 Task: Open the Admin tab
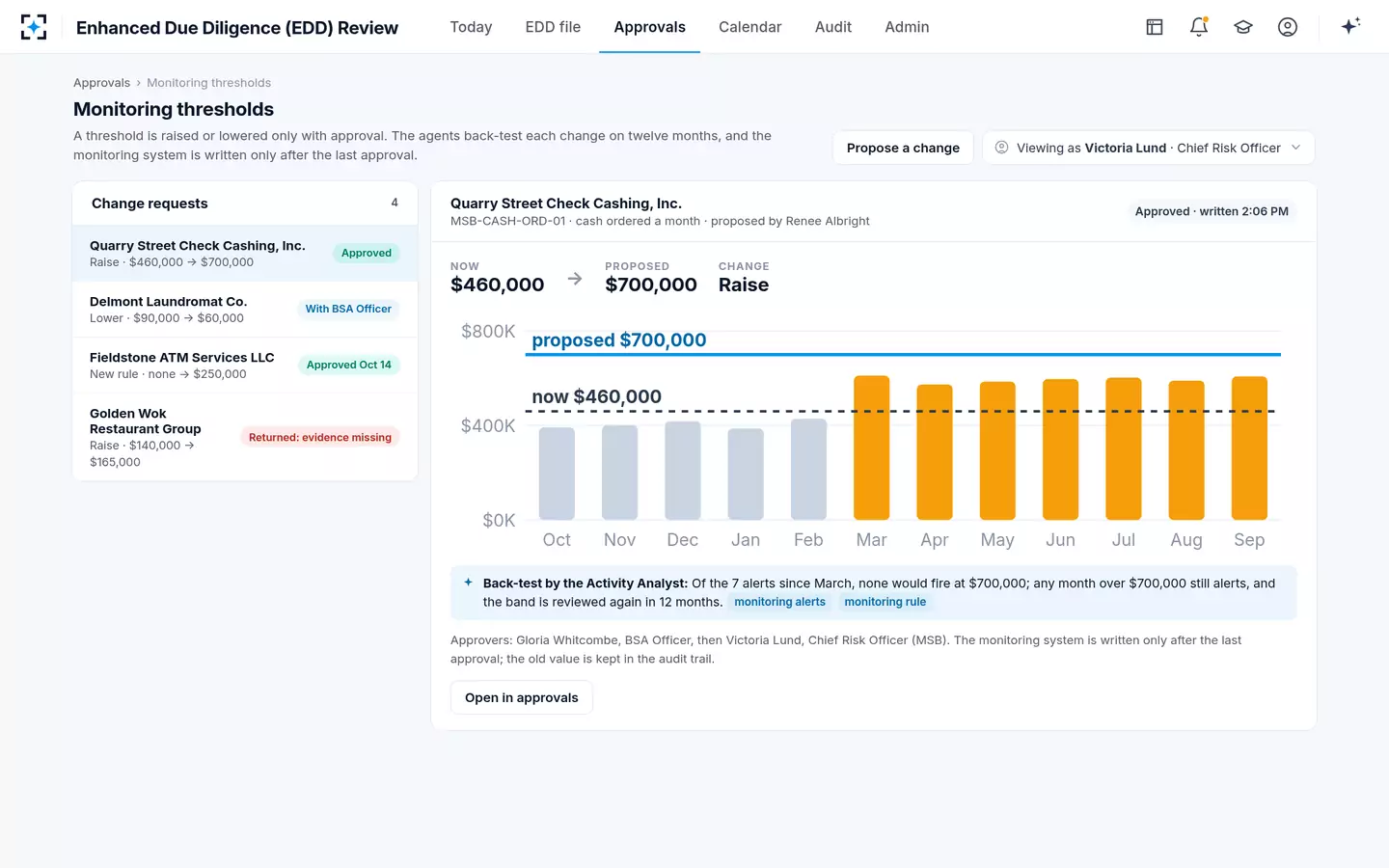(907, 27)
